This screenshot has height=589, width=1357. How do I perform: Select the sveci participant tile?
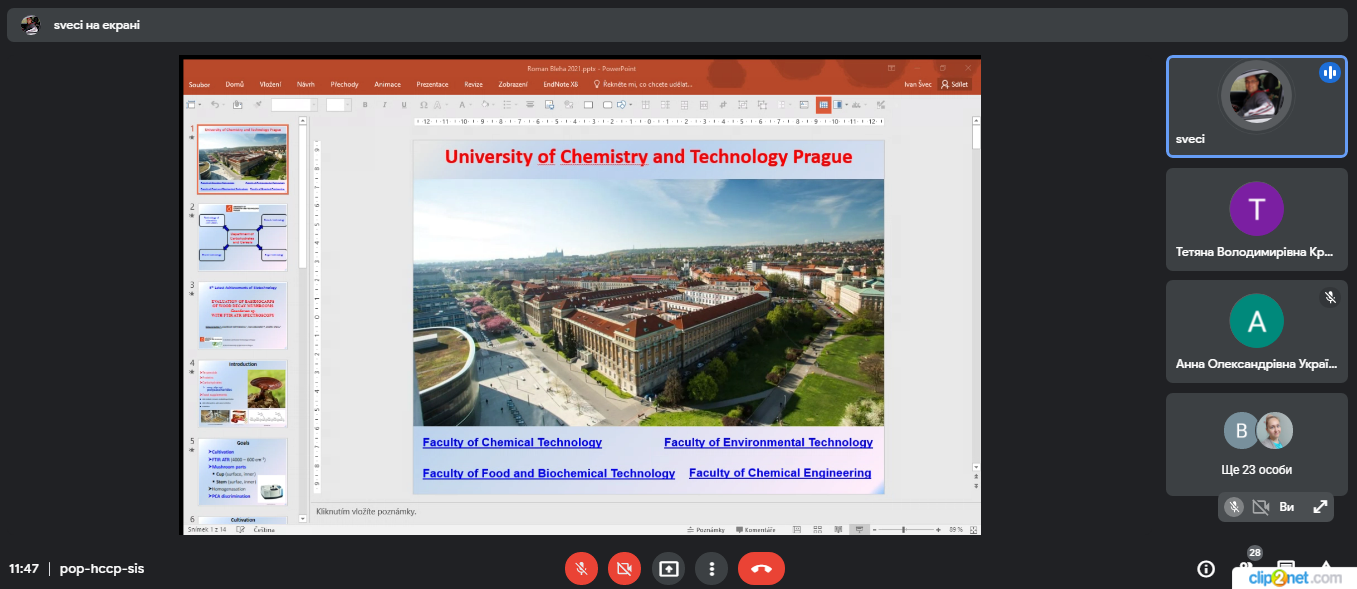coord(1257,106)
